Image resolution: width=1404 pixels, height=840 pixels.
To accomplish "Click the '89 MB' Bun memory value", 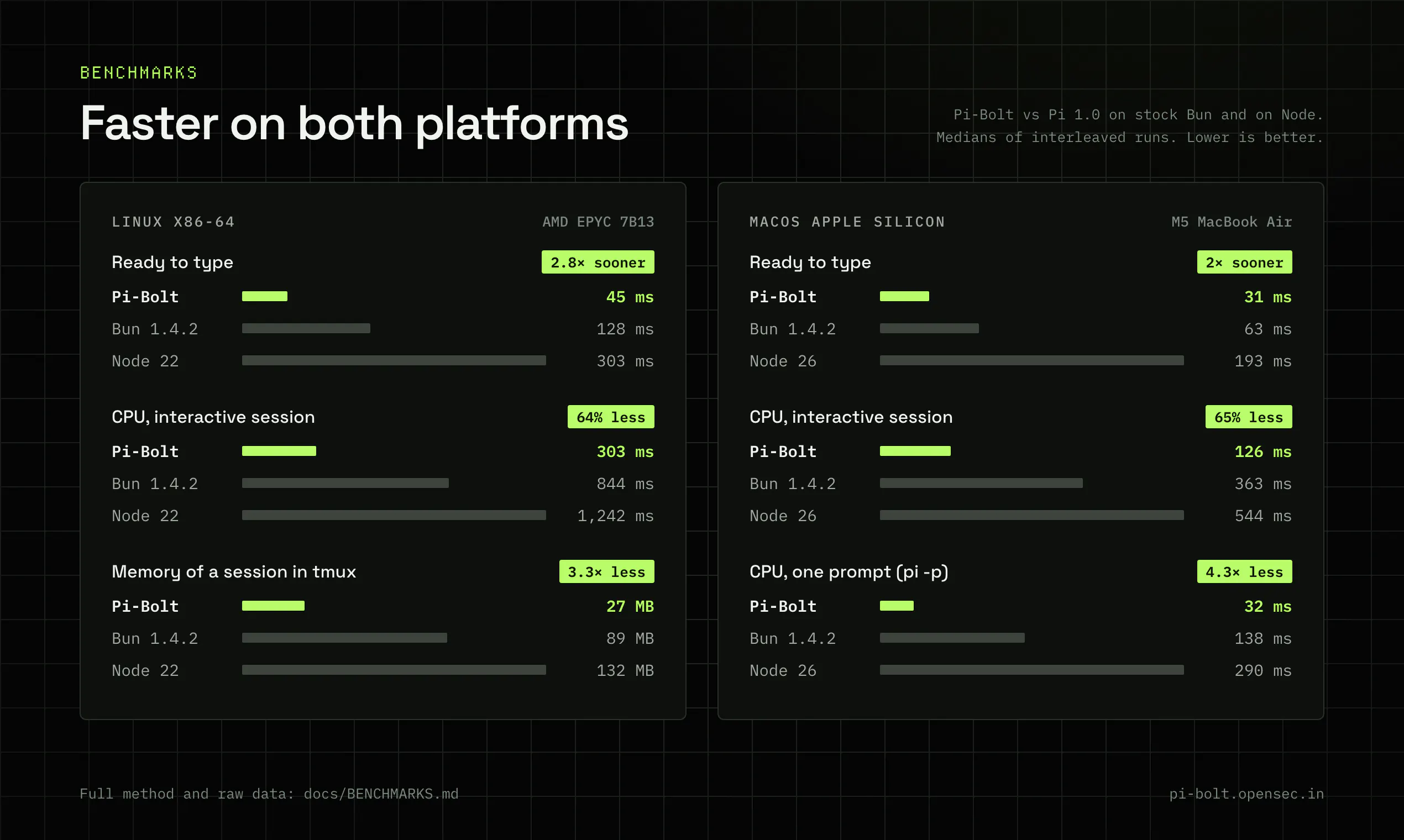I will (630, 638).
